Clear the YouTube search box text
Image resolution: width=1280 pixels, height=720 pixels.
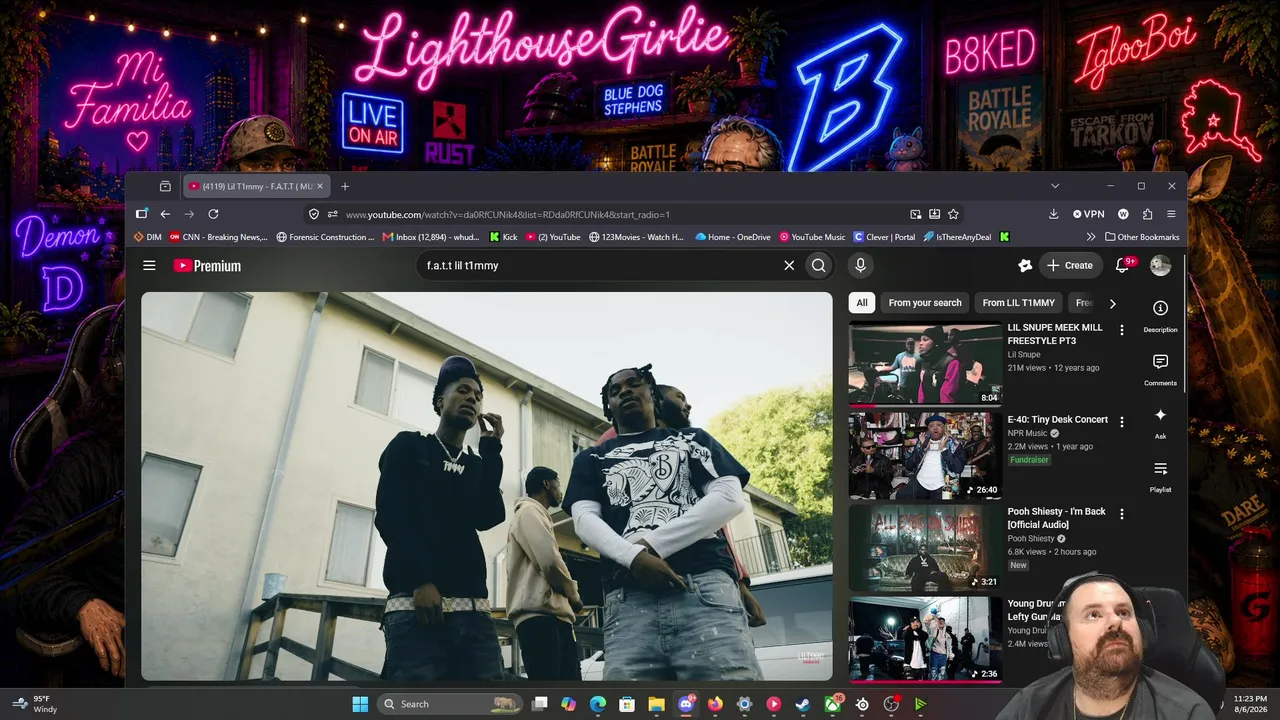789,265
